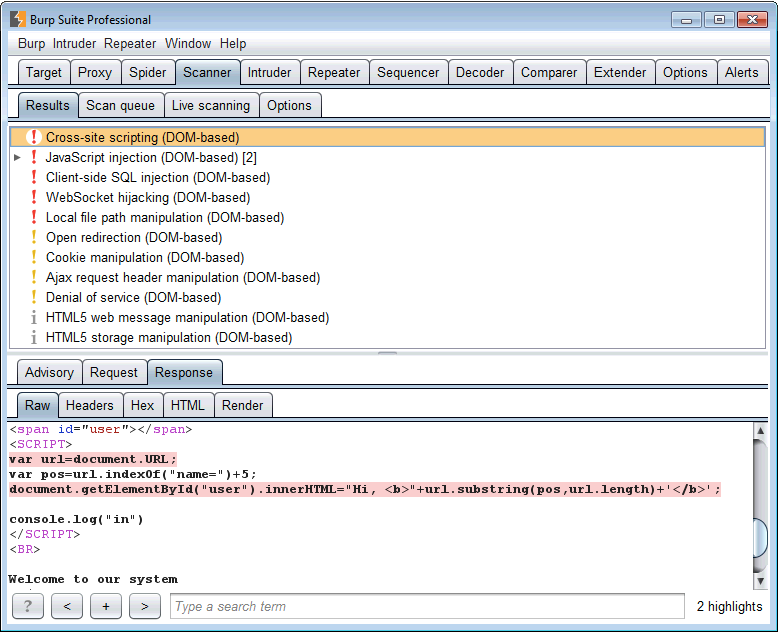778x632 pixels.
Task: Show the response HTML view
Action: pyautogui.click(x=188, y=405)
